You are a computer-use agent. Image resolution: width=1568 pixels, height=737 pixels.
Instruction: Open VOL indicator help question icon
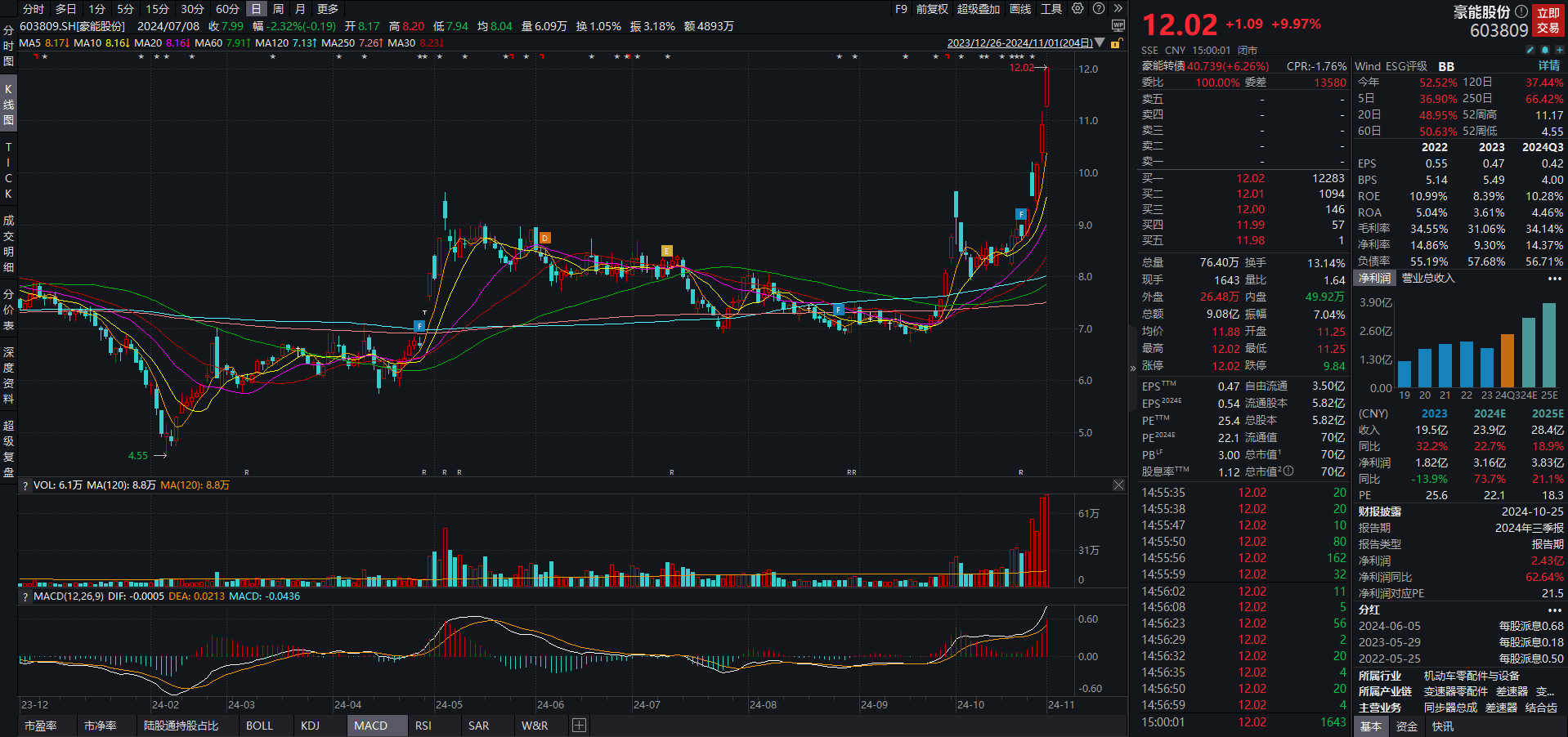(x=25, y=485)
